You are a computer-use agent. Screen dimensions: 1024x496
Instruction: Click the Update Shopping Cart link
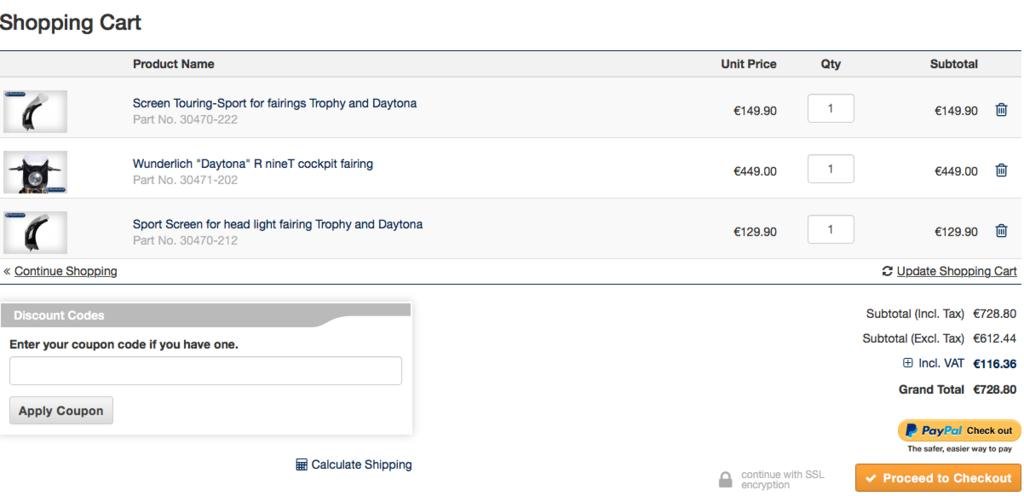[956, 271]
